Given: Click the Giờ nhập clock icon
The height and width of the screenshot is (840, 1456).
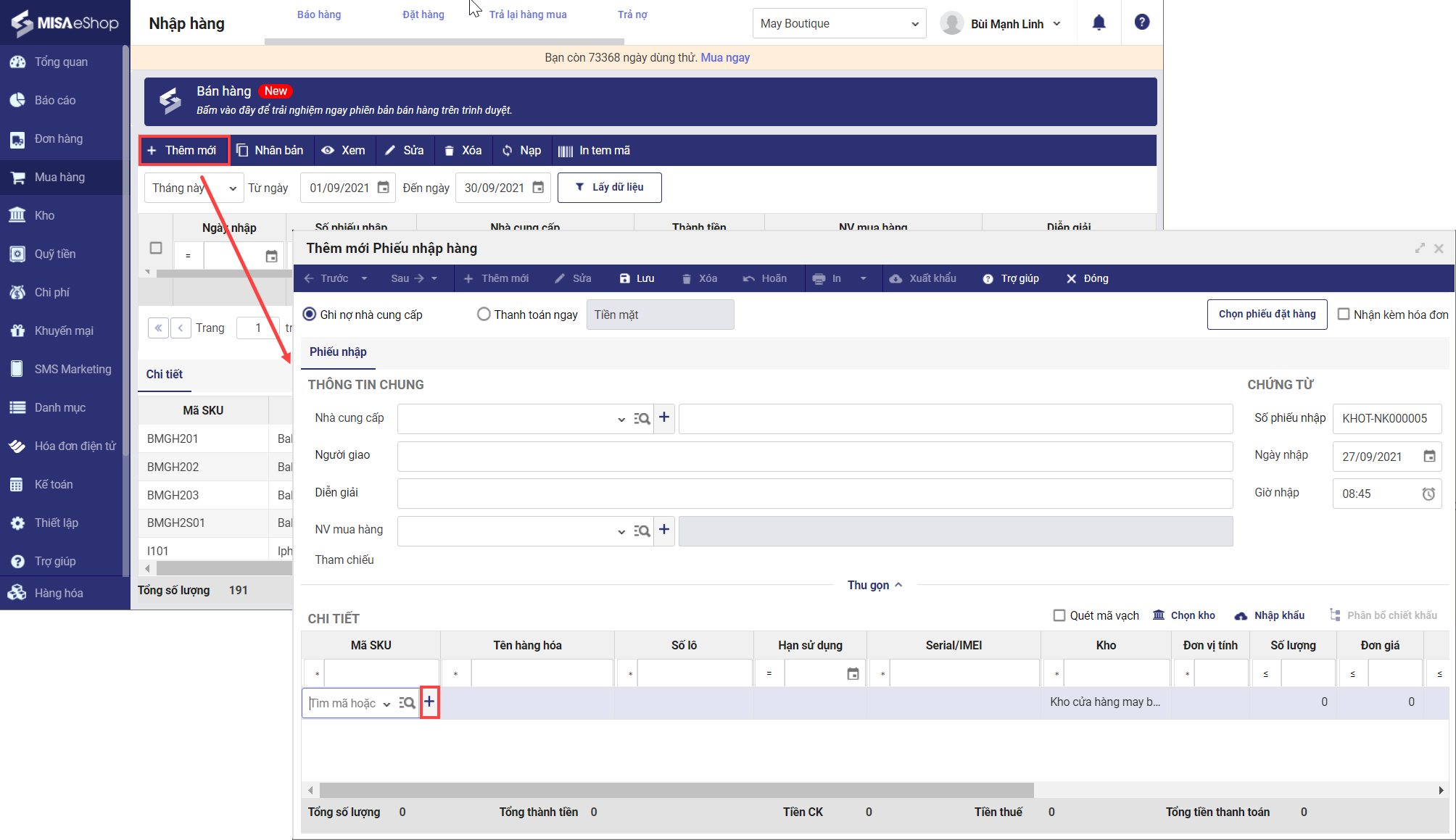Looking at the screenshot, I should click(x=1428, y=494).
